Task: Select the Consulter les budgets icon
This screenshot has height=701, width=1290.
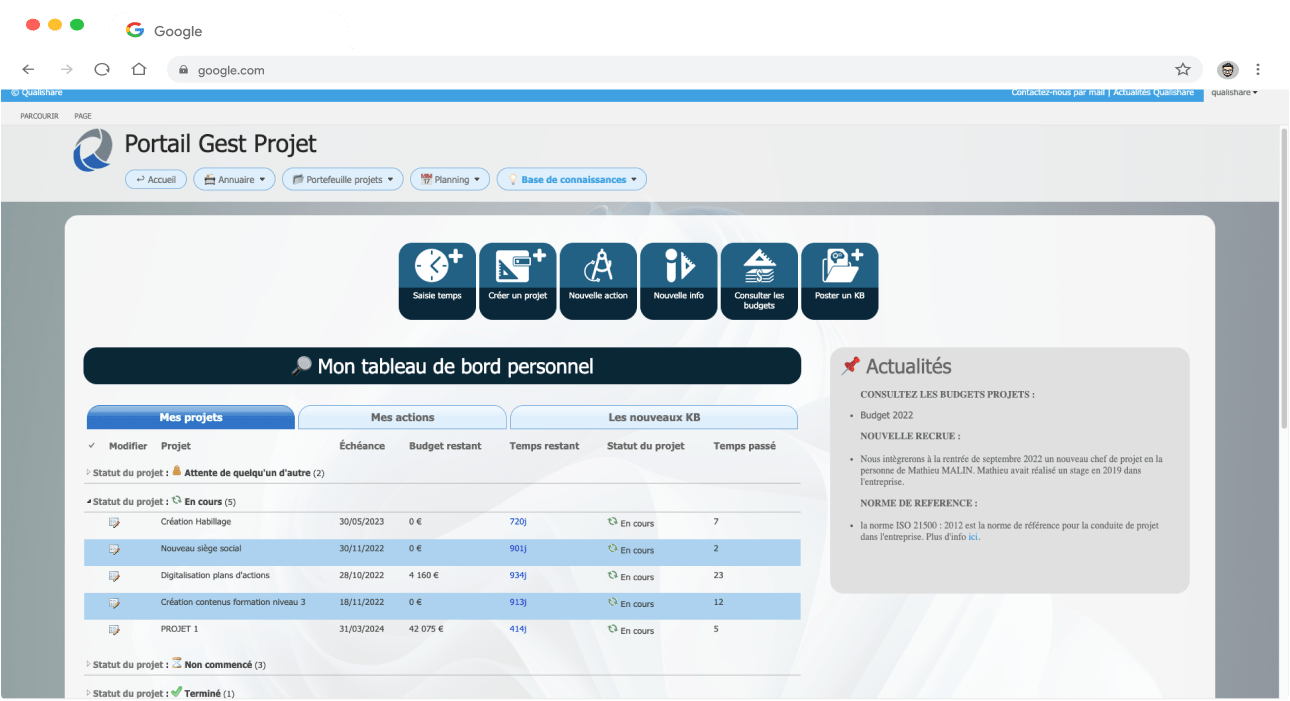Action: pyautogui.click(x=759, y=270)
